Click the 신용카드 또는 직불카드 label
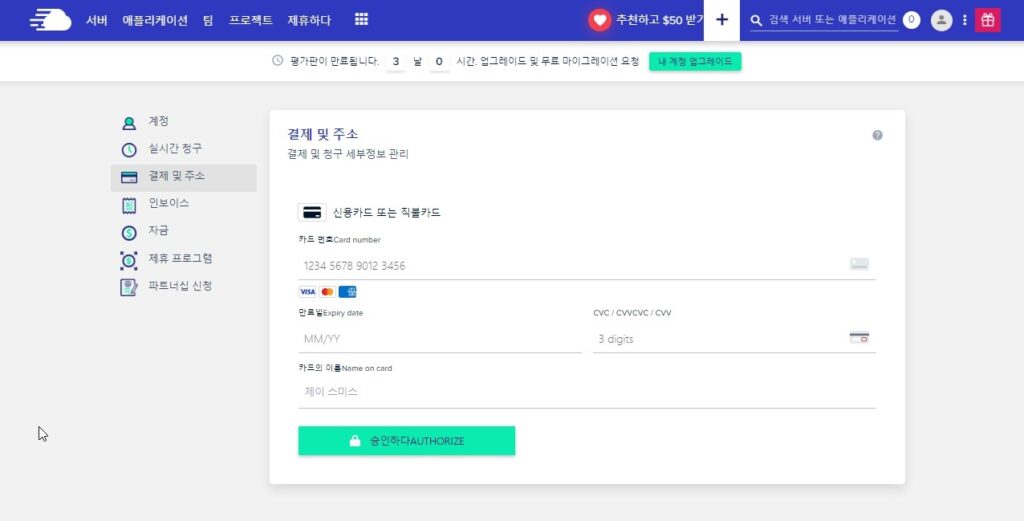 [x=387, y=212]
